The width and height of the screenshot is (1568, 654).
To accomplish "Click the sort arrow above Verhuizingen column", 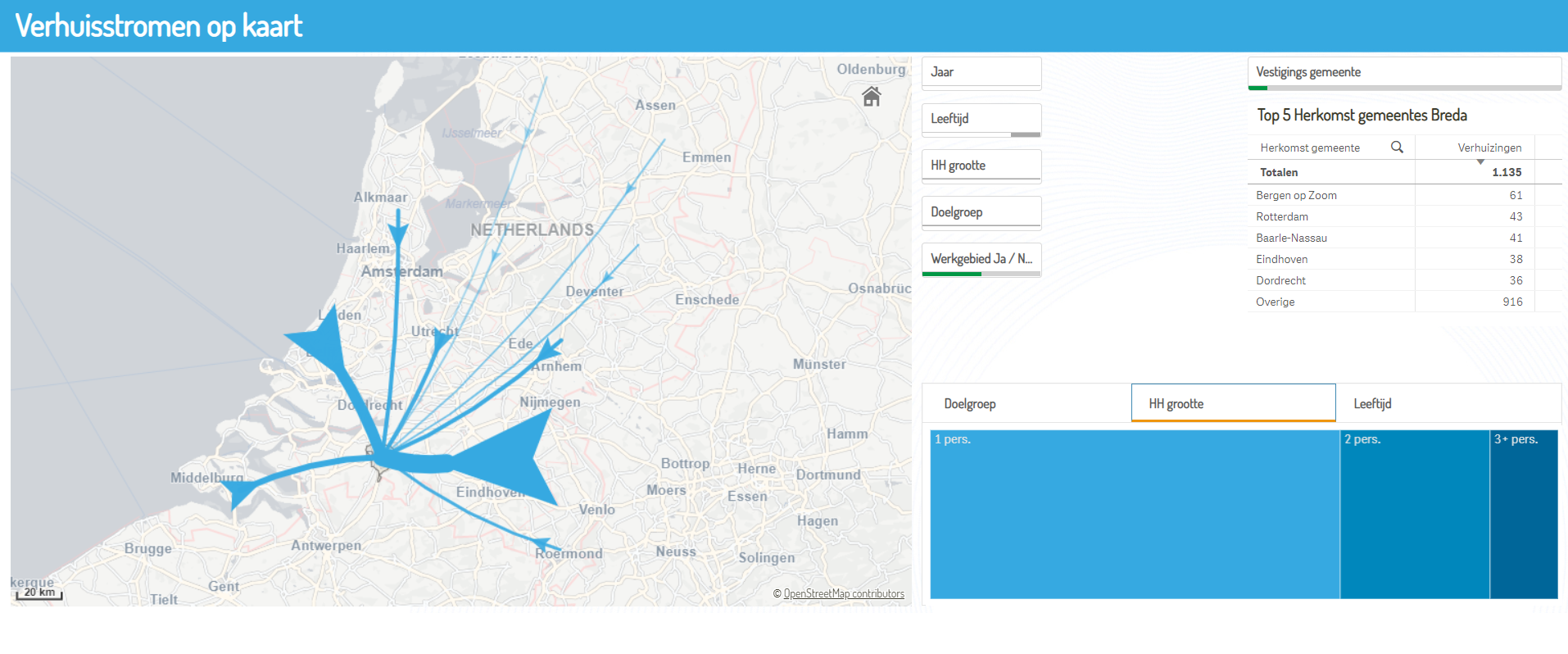I will pyautogui.click(x=1480, y=161).
